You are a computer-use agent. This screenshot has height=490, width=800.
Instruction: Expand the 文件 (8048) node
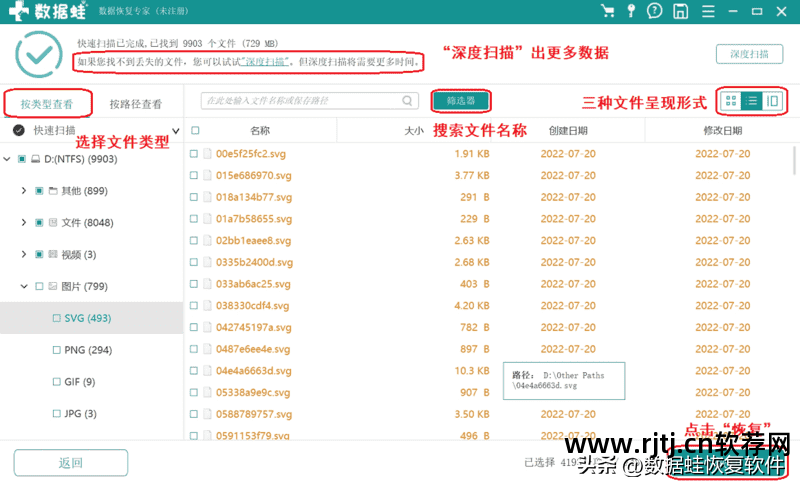click(23, 223)
